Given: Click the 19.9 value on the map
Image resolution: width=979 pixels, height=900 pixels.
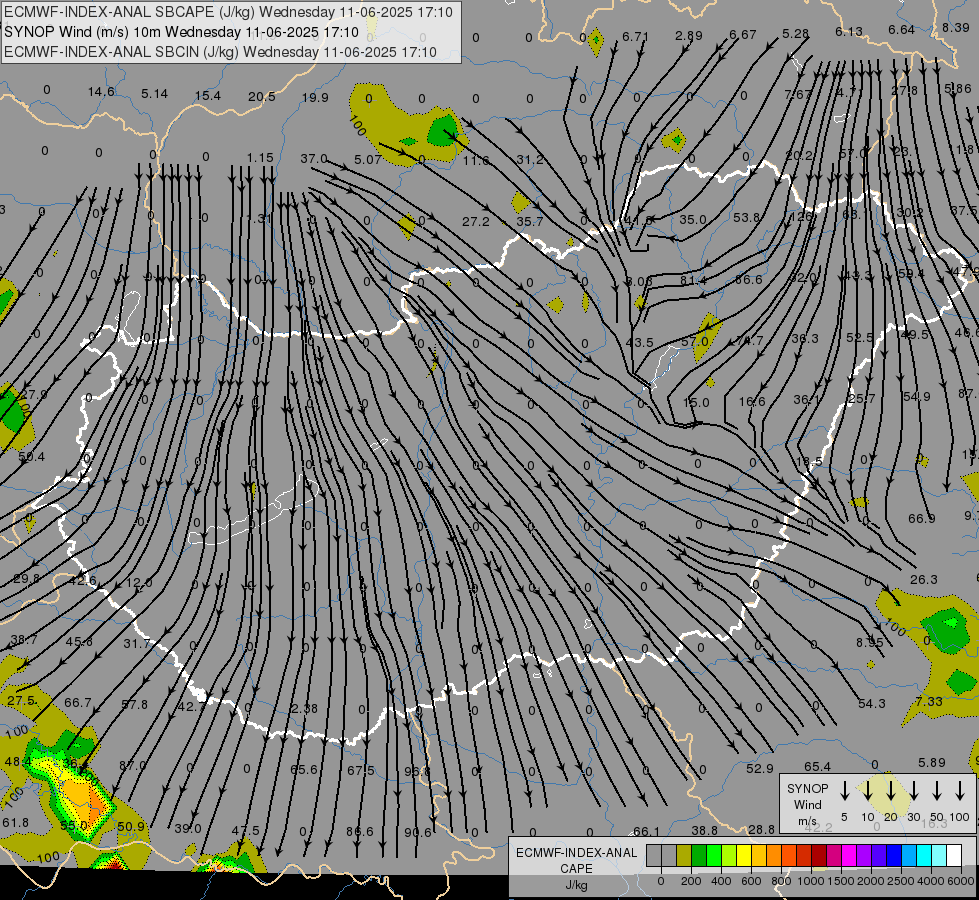Looking at the screenshot, I should point(315,97).
